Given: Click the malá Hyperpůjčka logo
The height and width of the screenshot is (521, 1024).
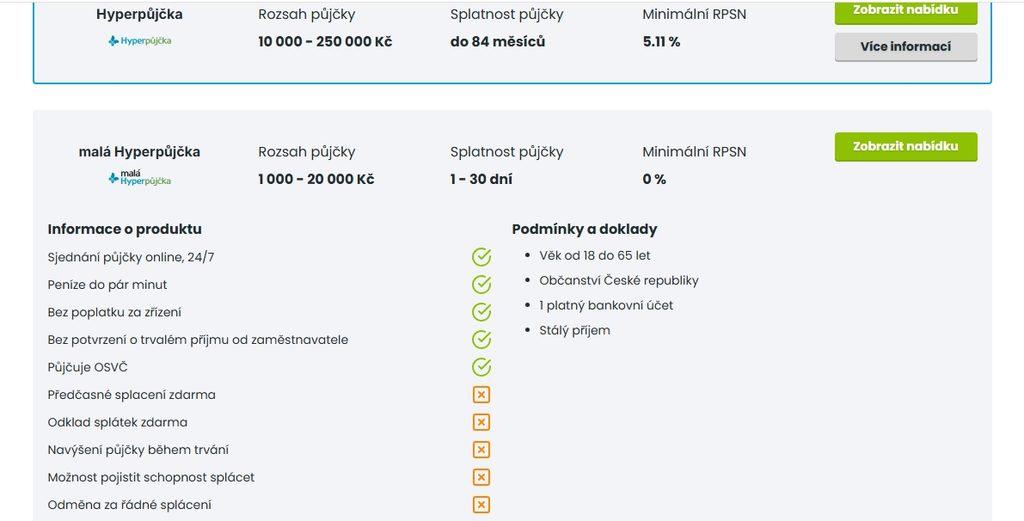Looking at the screenshot, I should pyautogui.click(x=140, y=178).
